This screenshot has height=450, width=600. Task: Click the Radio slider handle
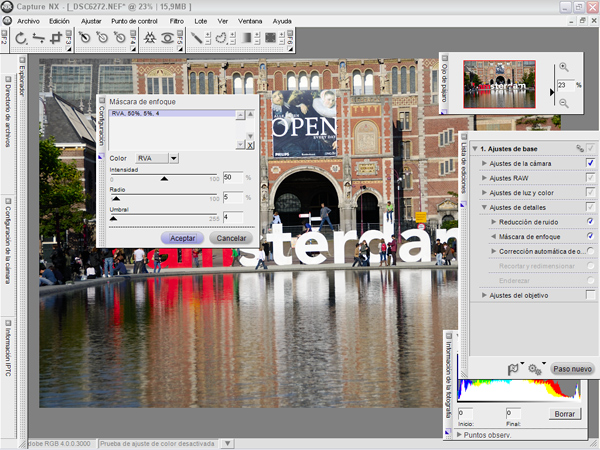coord(116,199)
